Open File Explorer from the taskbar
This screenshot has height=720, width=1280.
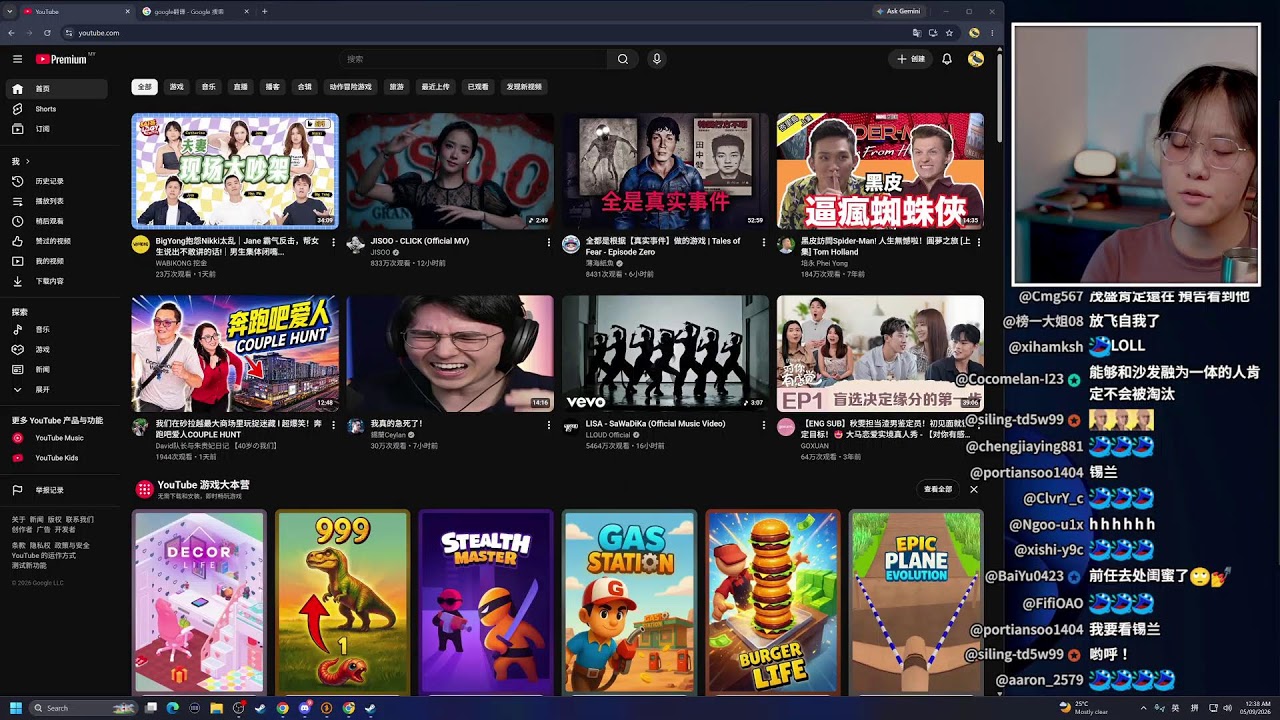(216, 708)
